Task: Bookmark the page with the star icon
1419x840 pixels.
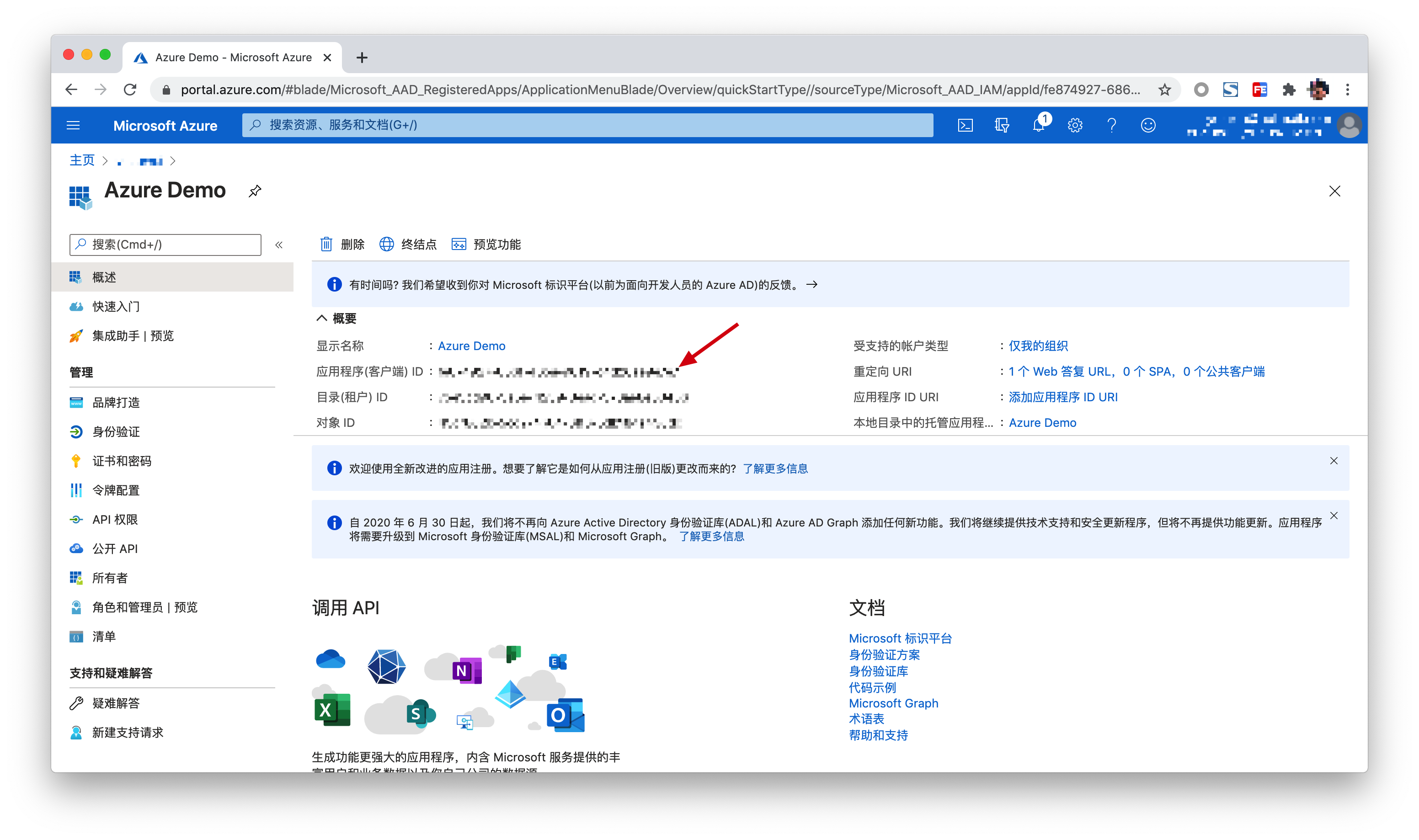Action: tap(1164, 90)
